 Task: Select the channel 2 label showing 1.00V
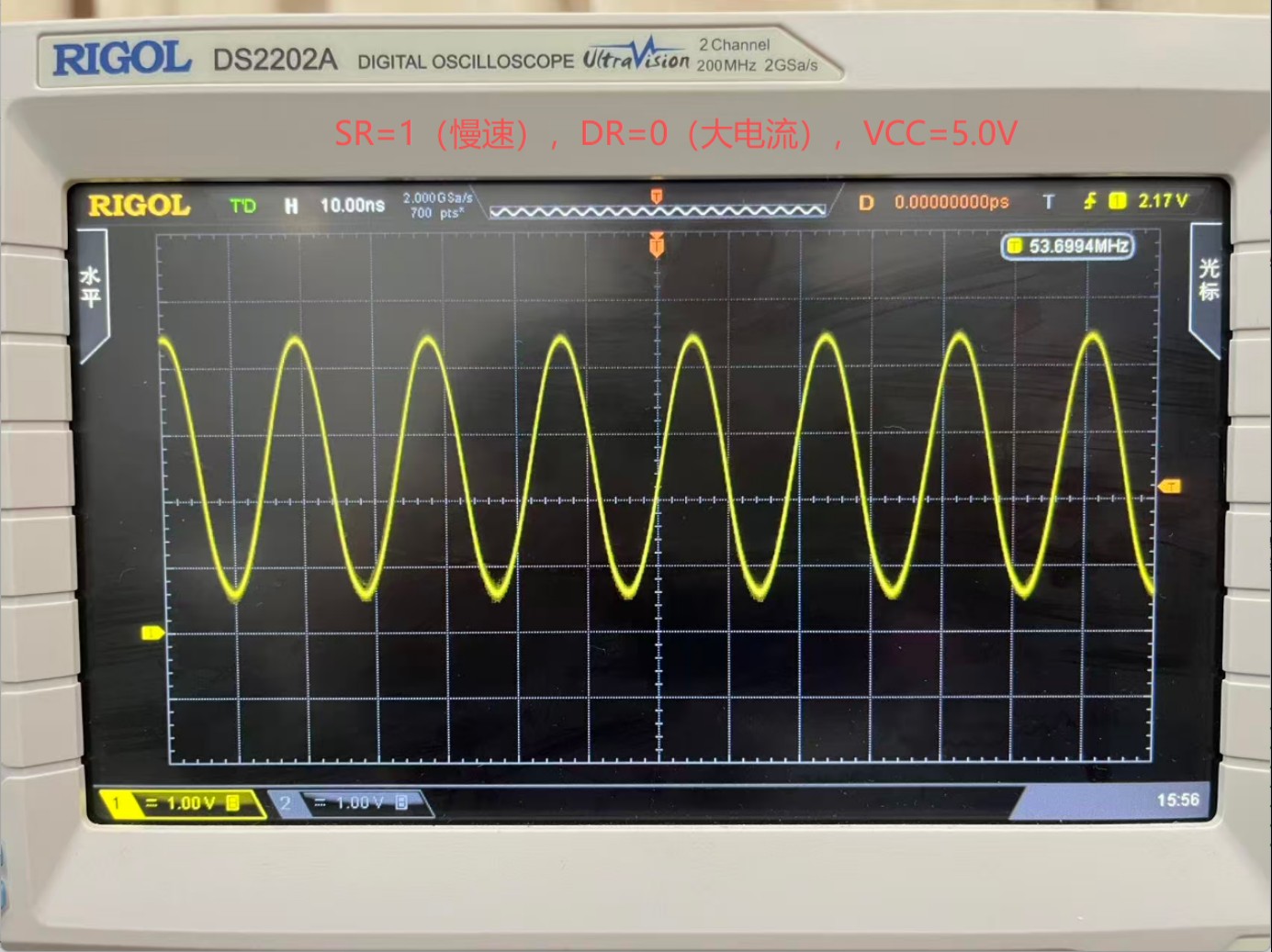[x=349, y=803]
